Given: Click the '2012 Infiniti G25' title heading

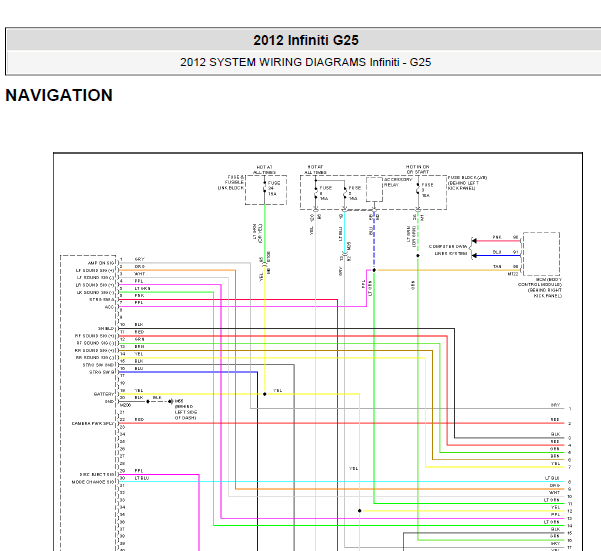Looking at the screenshot, I should (x=306, y=40).
